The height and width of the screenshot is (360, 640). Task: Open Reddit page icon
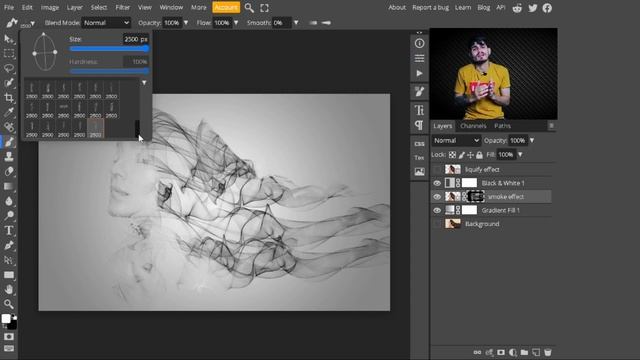pos(517,8)
